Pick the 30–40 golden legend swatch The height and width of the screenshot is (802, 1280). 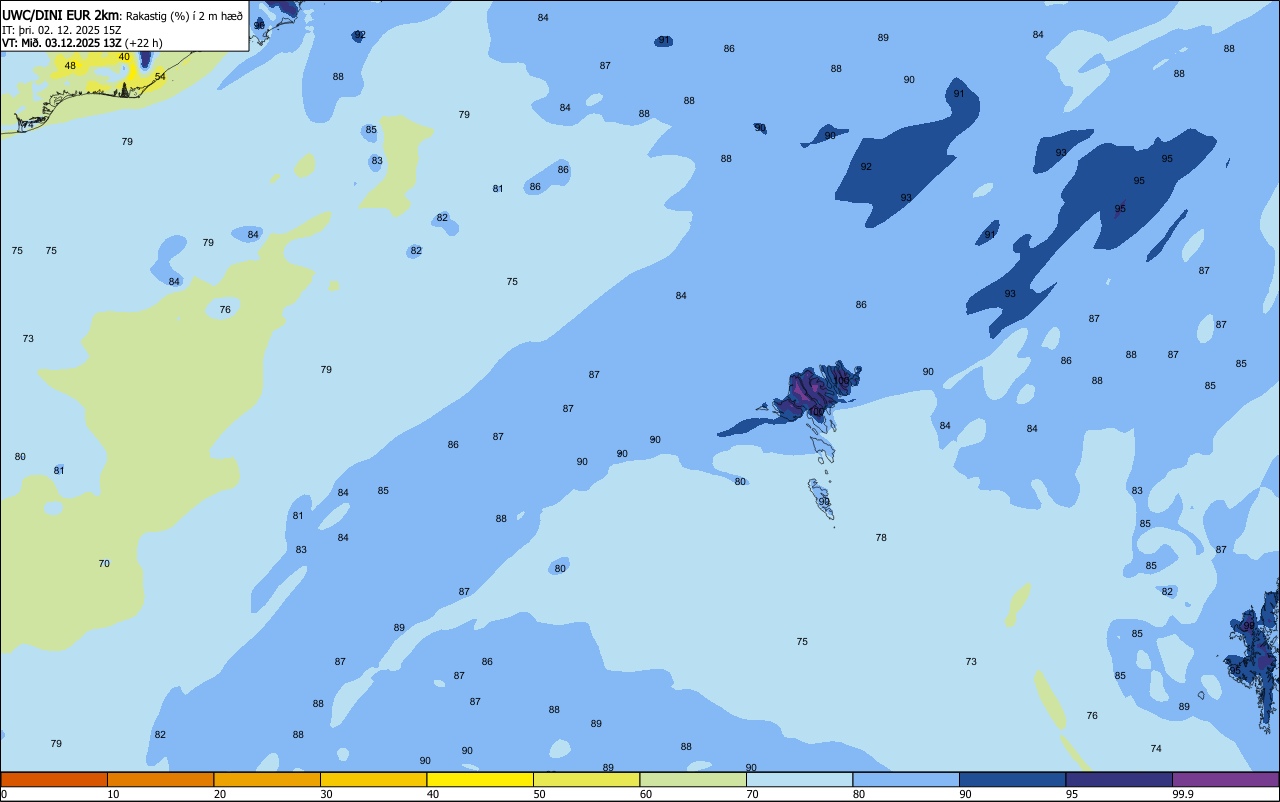coord(373,779)
